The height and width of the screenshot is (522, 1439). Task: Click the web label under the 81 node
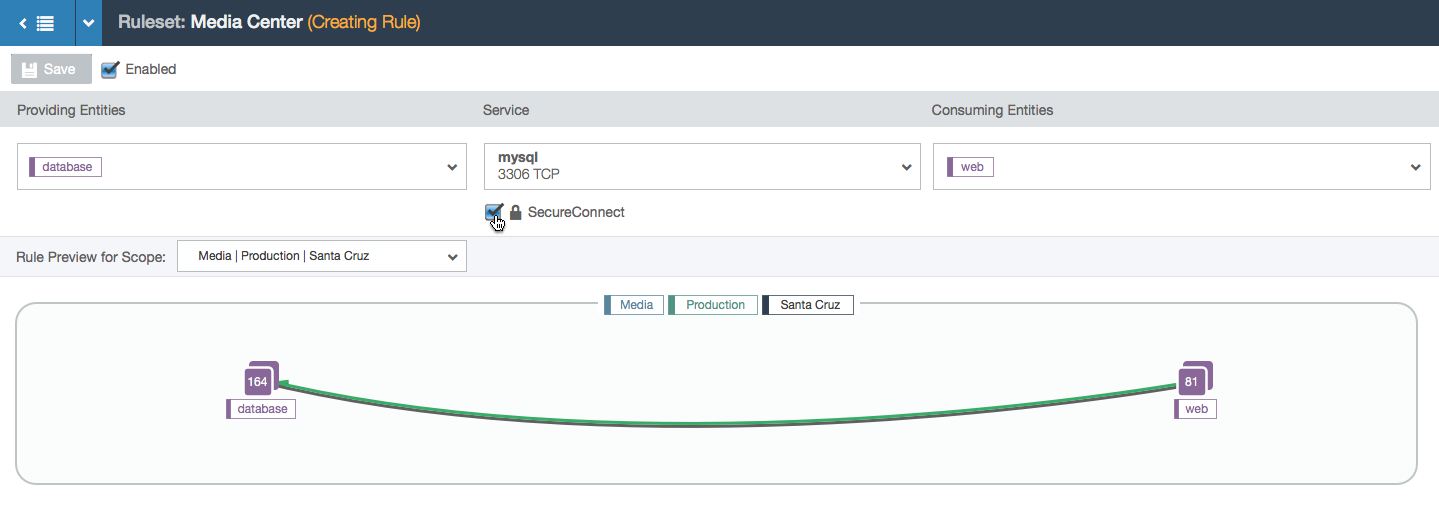[x=1195, y=409]
